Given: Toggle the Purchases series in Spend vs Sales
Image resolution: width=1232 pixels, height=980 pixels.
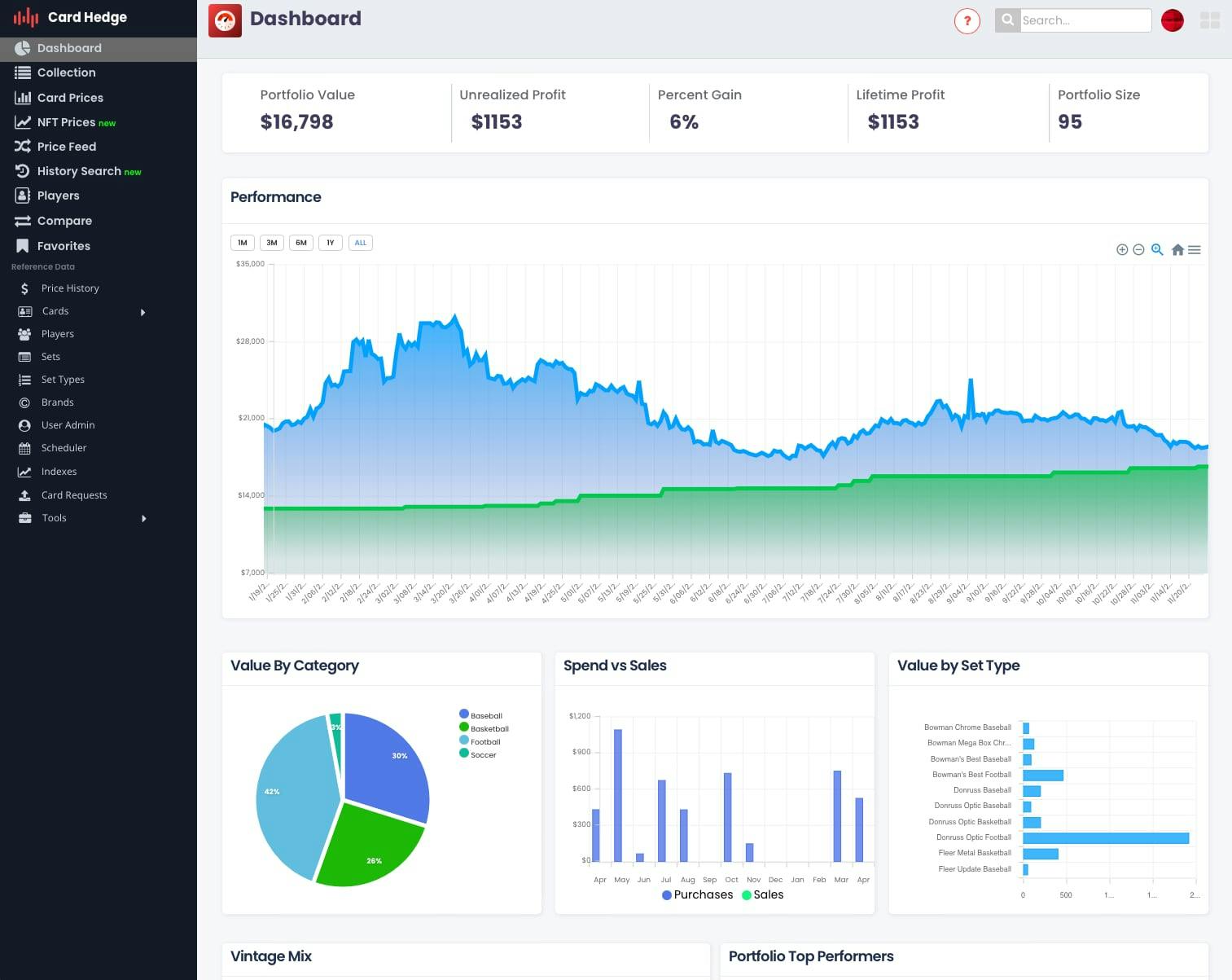Looking at the screenshot, I should click(x=697, y=894).
